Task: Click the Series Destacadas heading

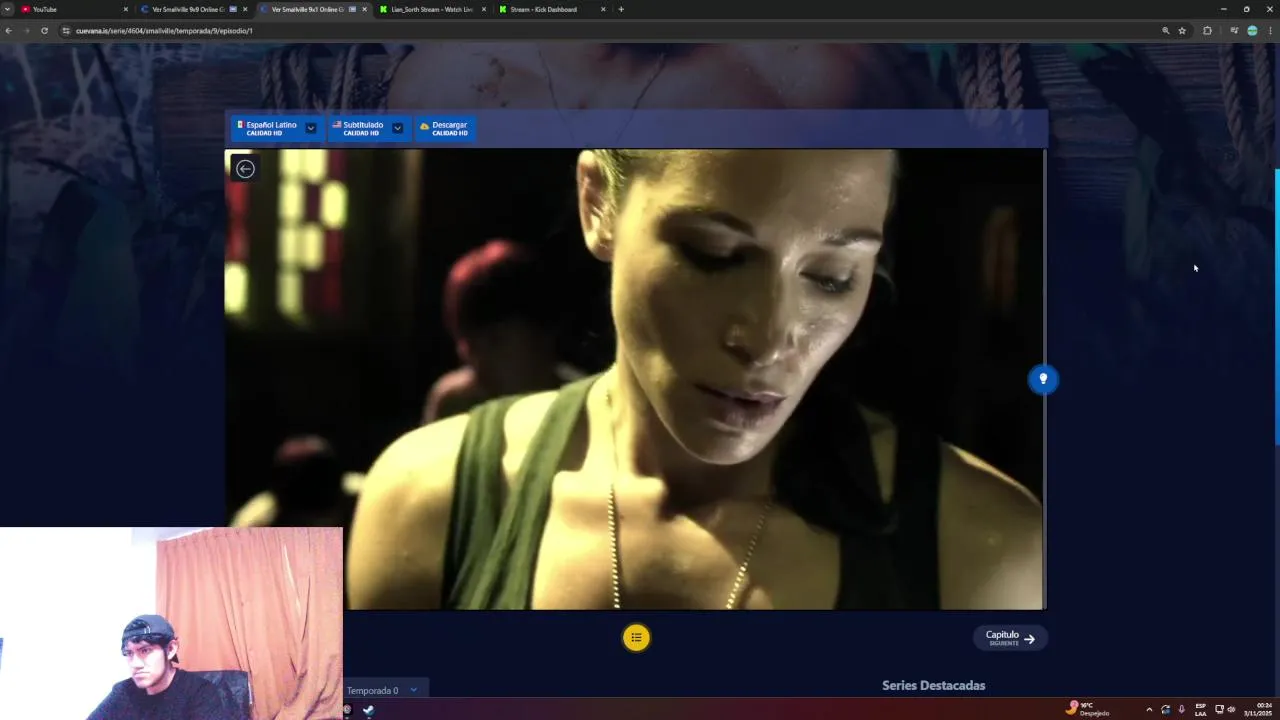Action: pos(933,685)
